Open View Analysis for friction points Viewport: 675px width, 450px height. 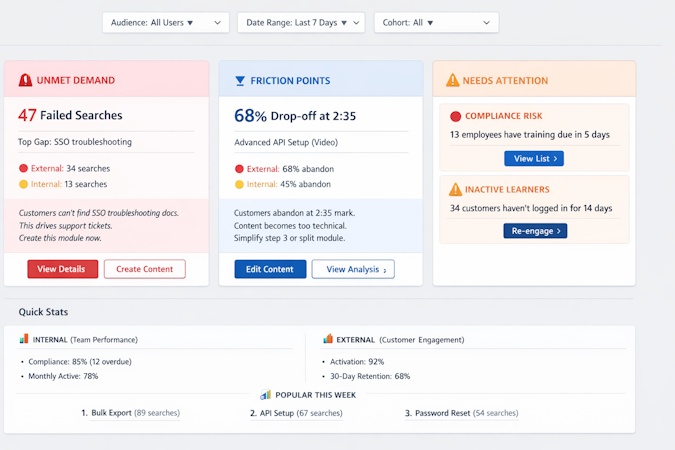coord(353,269)
